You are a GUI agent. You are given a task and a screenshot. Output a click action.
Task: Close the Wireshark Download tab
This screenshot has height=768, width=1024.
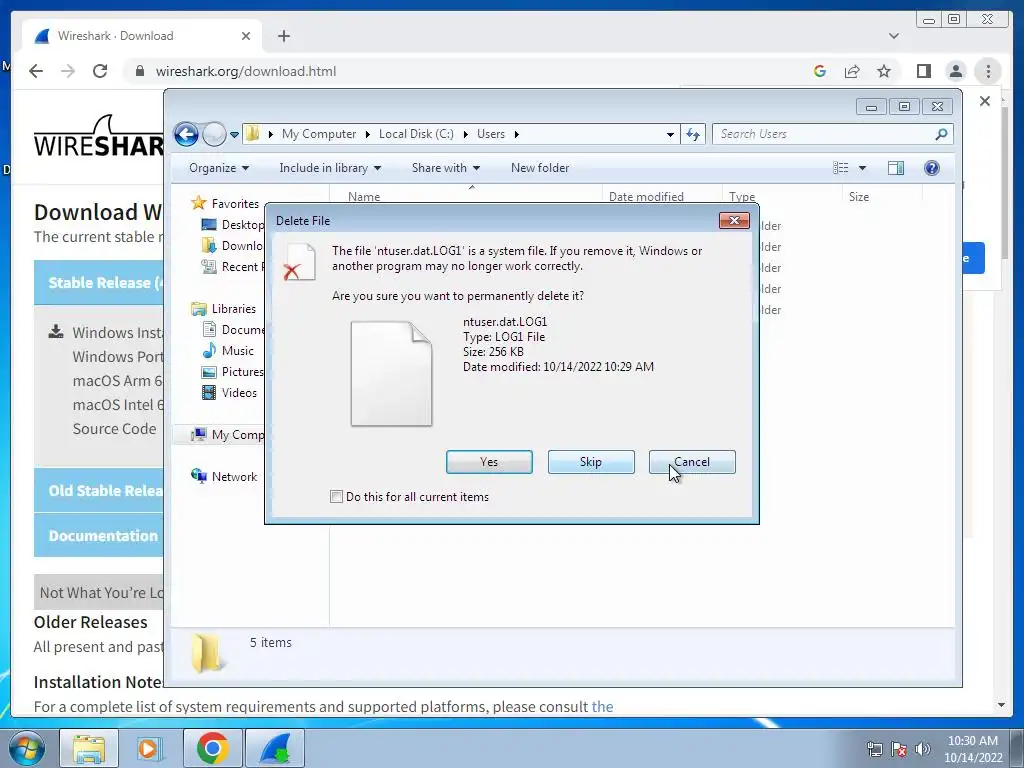point(246,36)
